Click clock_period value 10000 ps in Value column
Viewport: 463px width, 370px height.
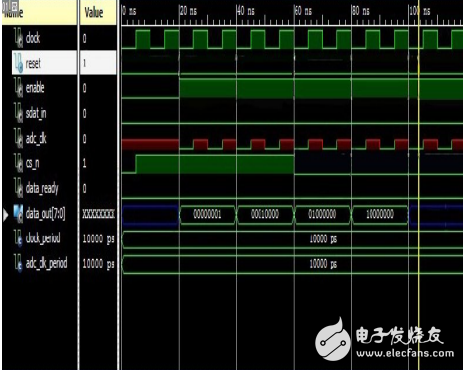pos(98,239)
